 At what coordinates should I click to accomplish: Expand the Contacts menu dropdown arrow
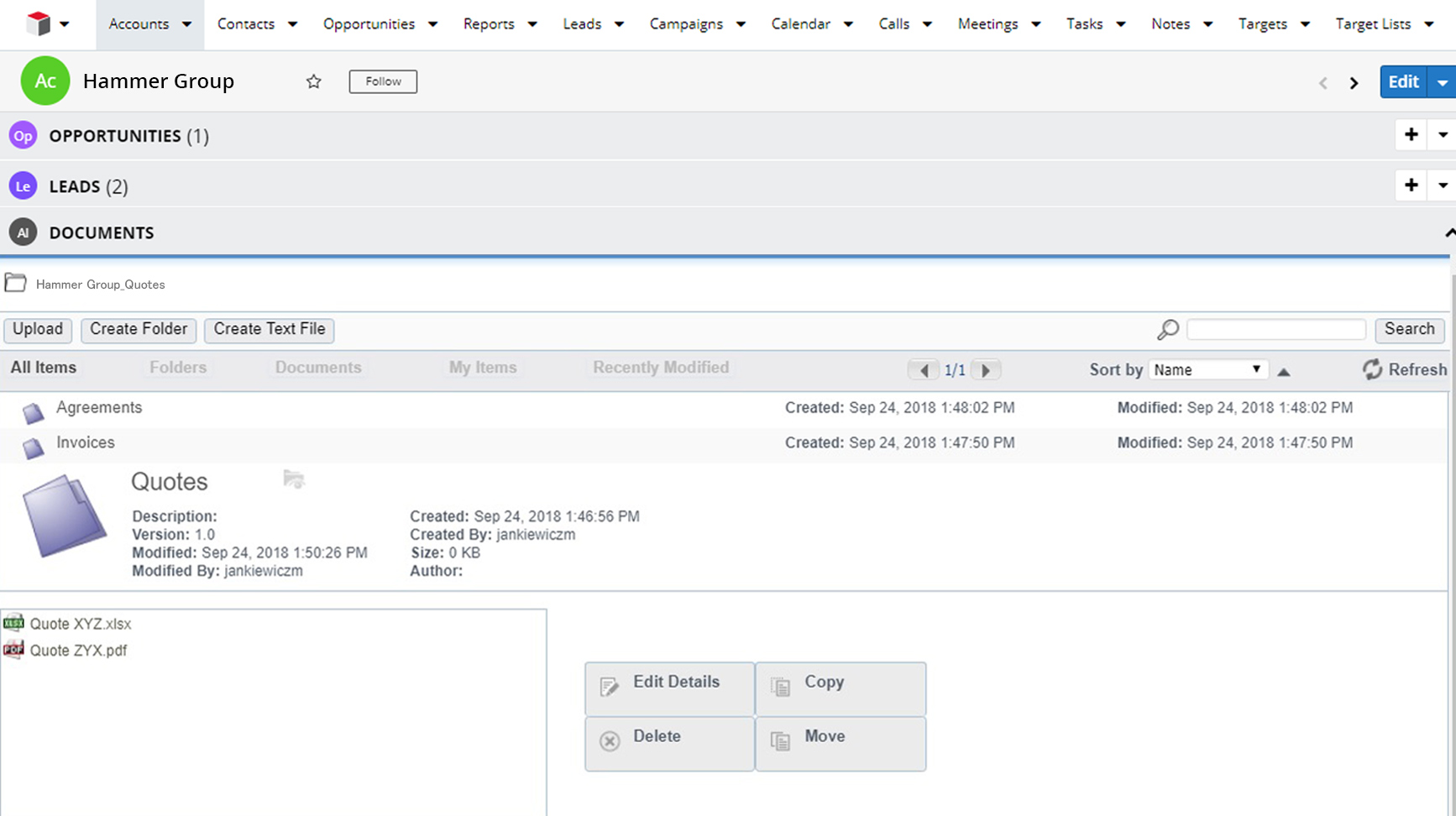coord(292,24)
